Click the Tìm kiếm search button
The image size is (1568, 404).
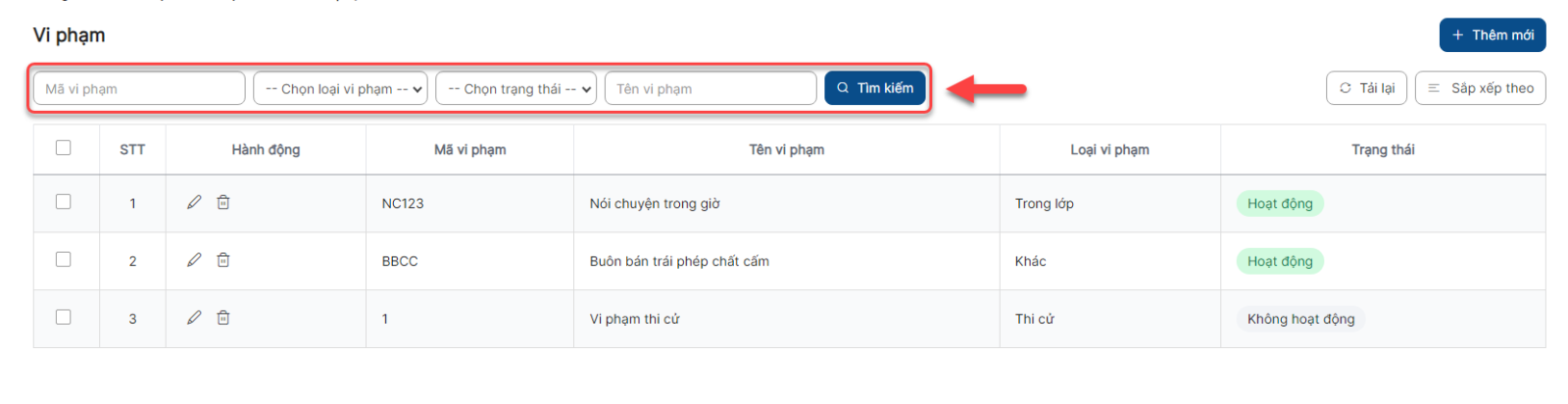pos(875,88)
